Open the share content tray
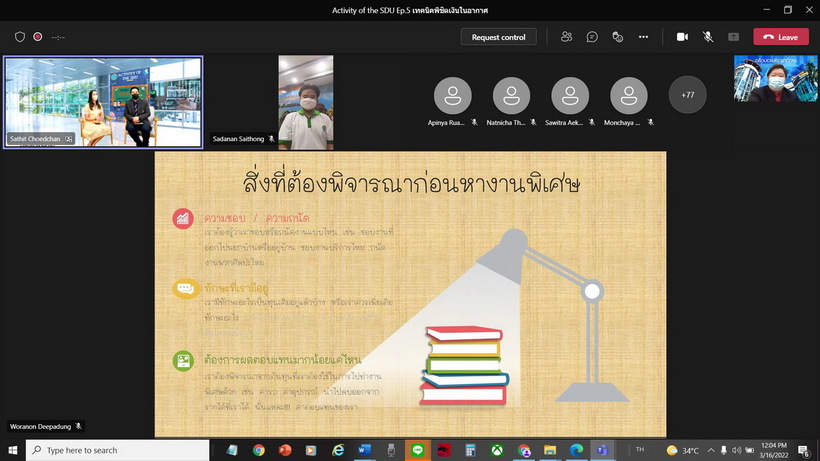Viewport: 820px width, 461px height. (733, 37)
